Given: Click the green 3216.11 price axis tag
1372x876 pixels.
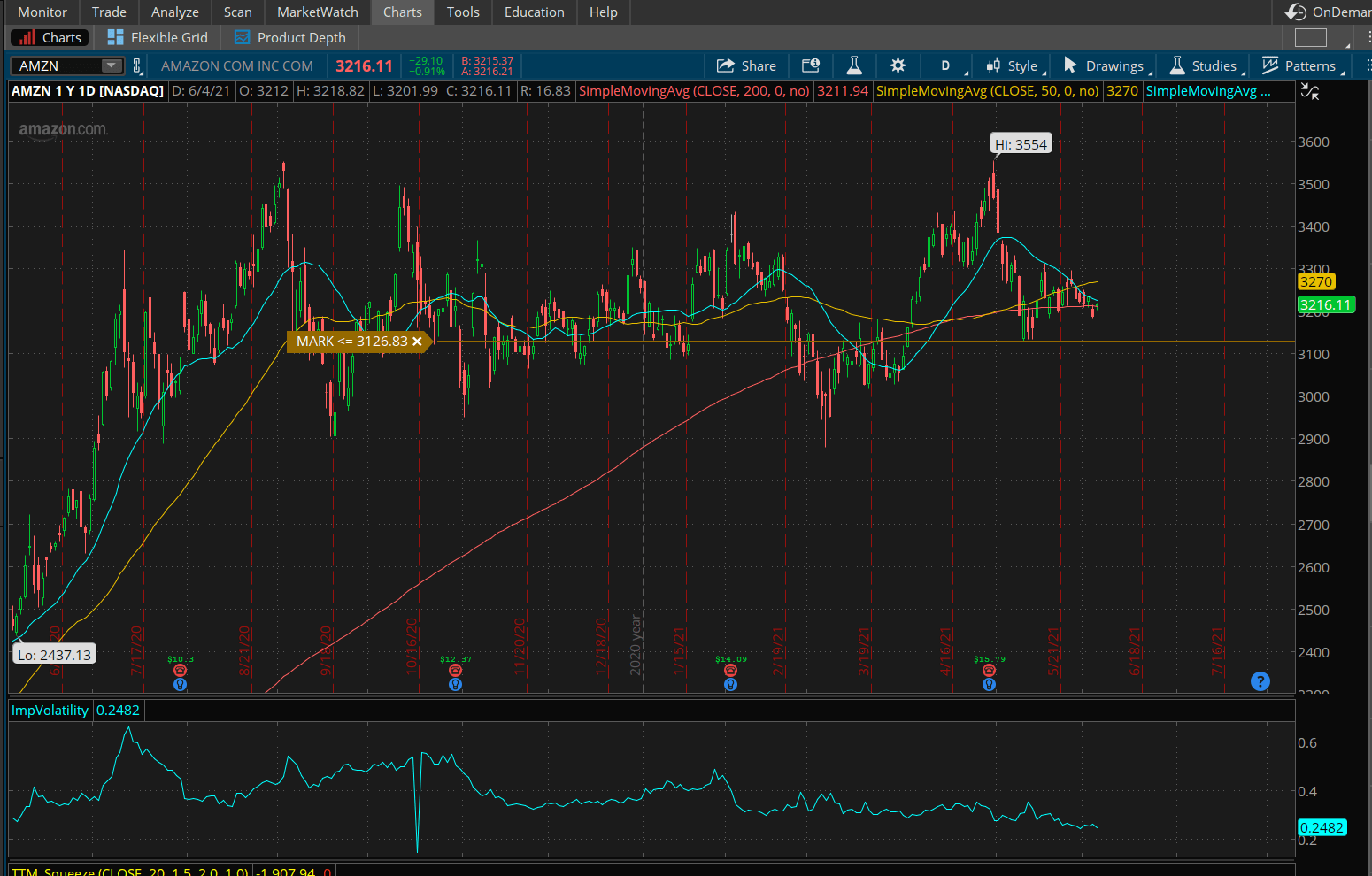Looking at the screenshot, I should coord(1326,305).
